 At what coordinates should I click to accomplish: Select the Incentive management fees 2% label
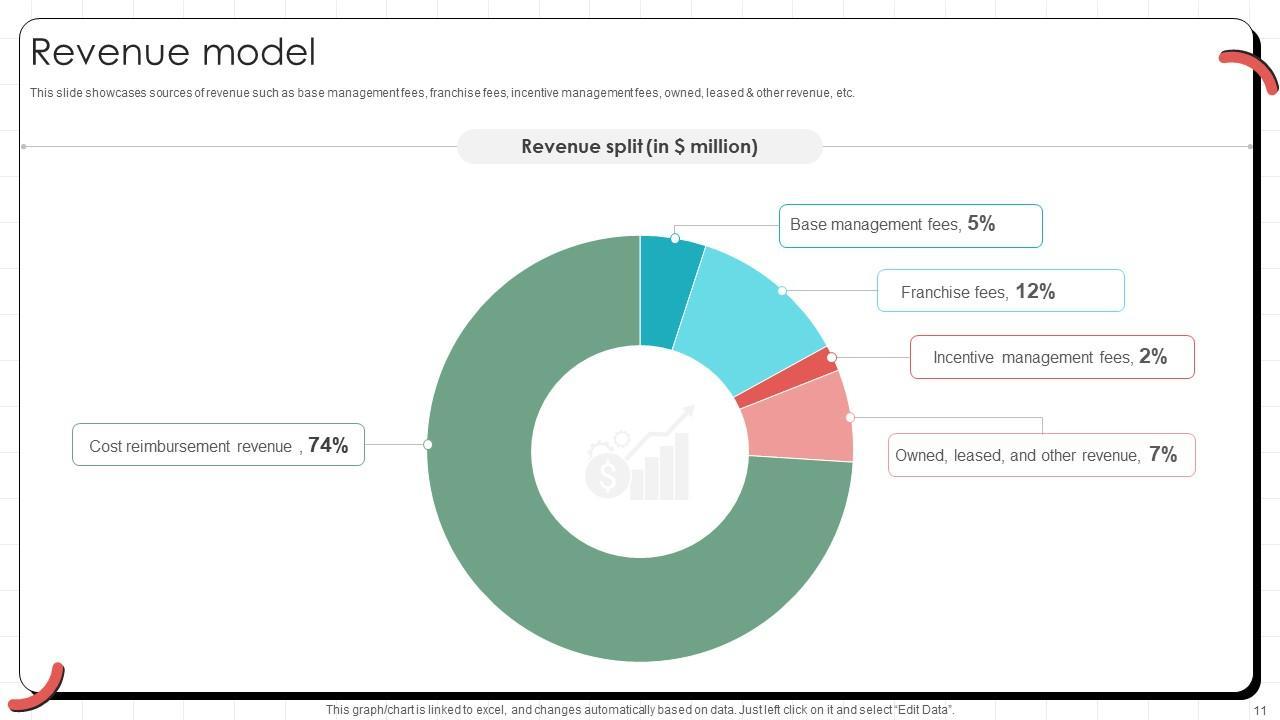tap(1052, 357)
